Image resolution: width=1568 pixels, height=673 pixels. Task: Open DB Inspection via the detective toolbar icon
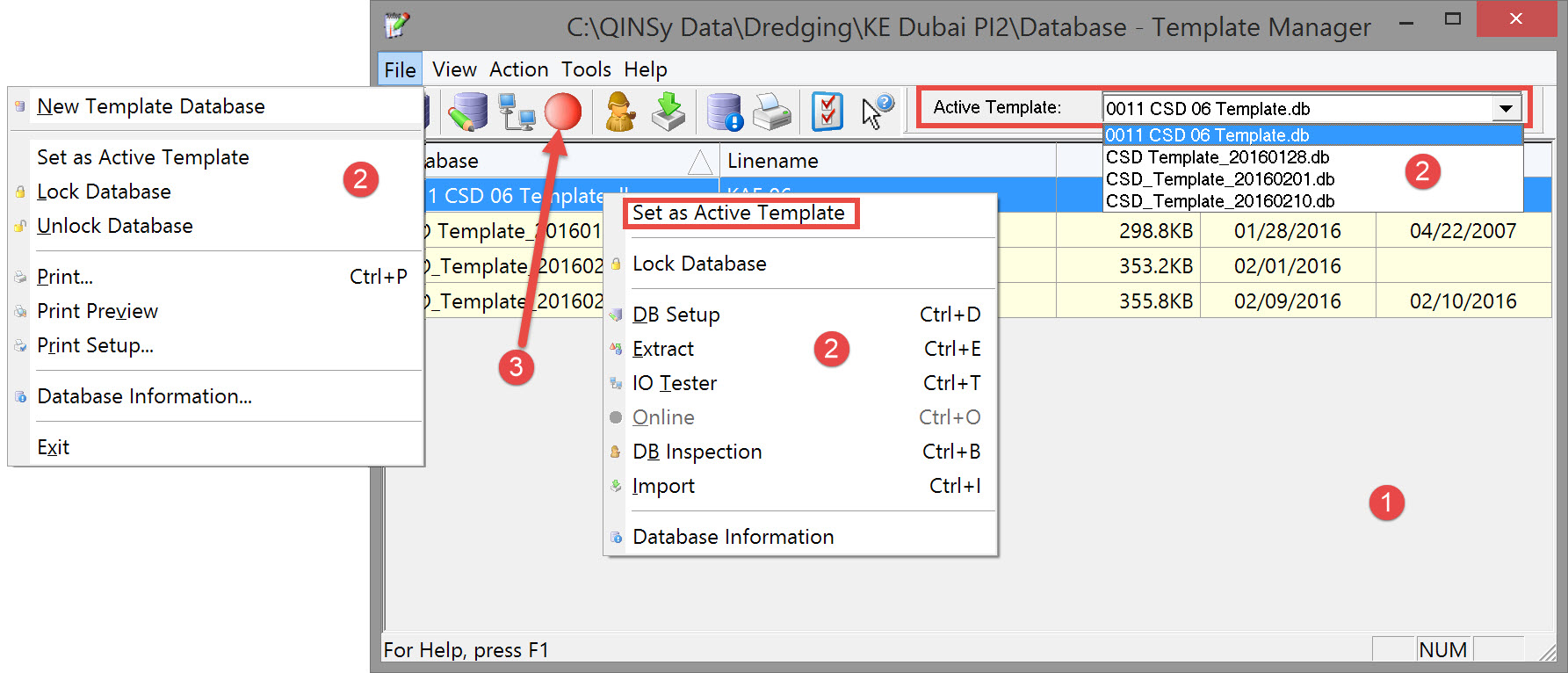(x=621, y=112)
